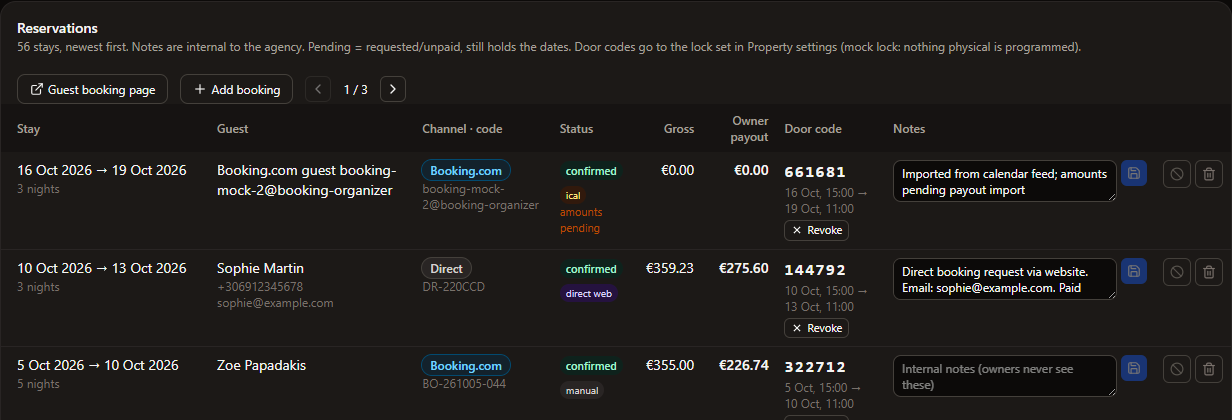Screen dimensions: 1232x420
Task: Click the Channel · code column header
Action: (x=462, y=129)
